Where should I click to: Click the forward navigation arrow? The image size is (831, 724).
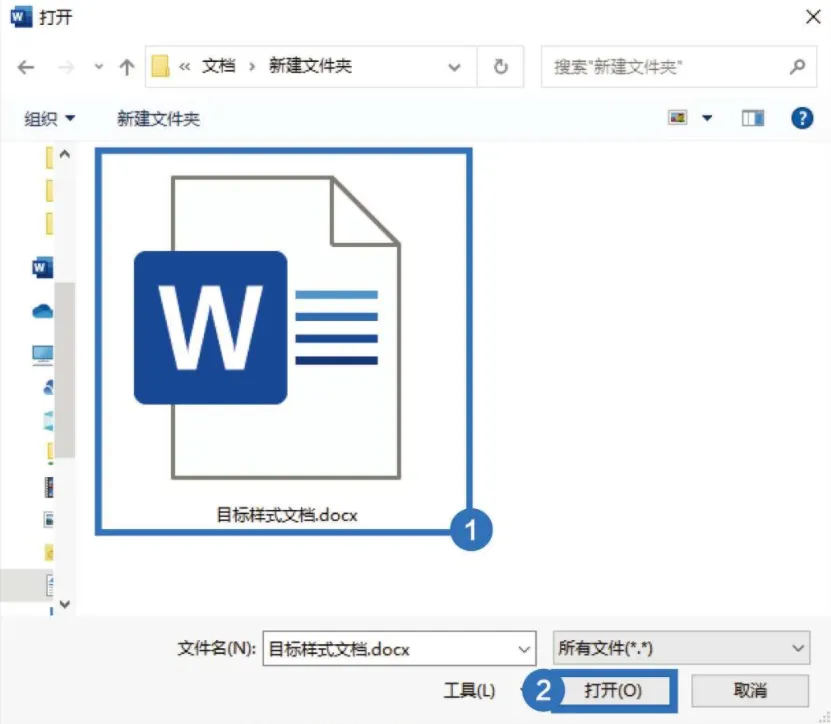coord(66,67)
